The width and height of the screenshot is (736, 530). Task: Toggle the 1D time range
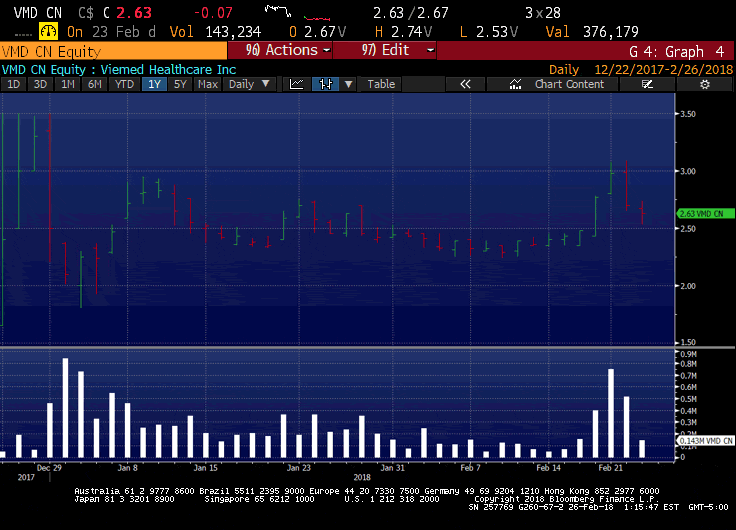click(x=14, y=85)
